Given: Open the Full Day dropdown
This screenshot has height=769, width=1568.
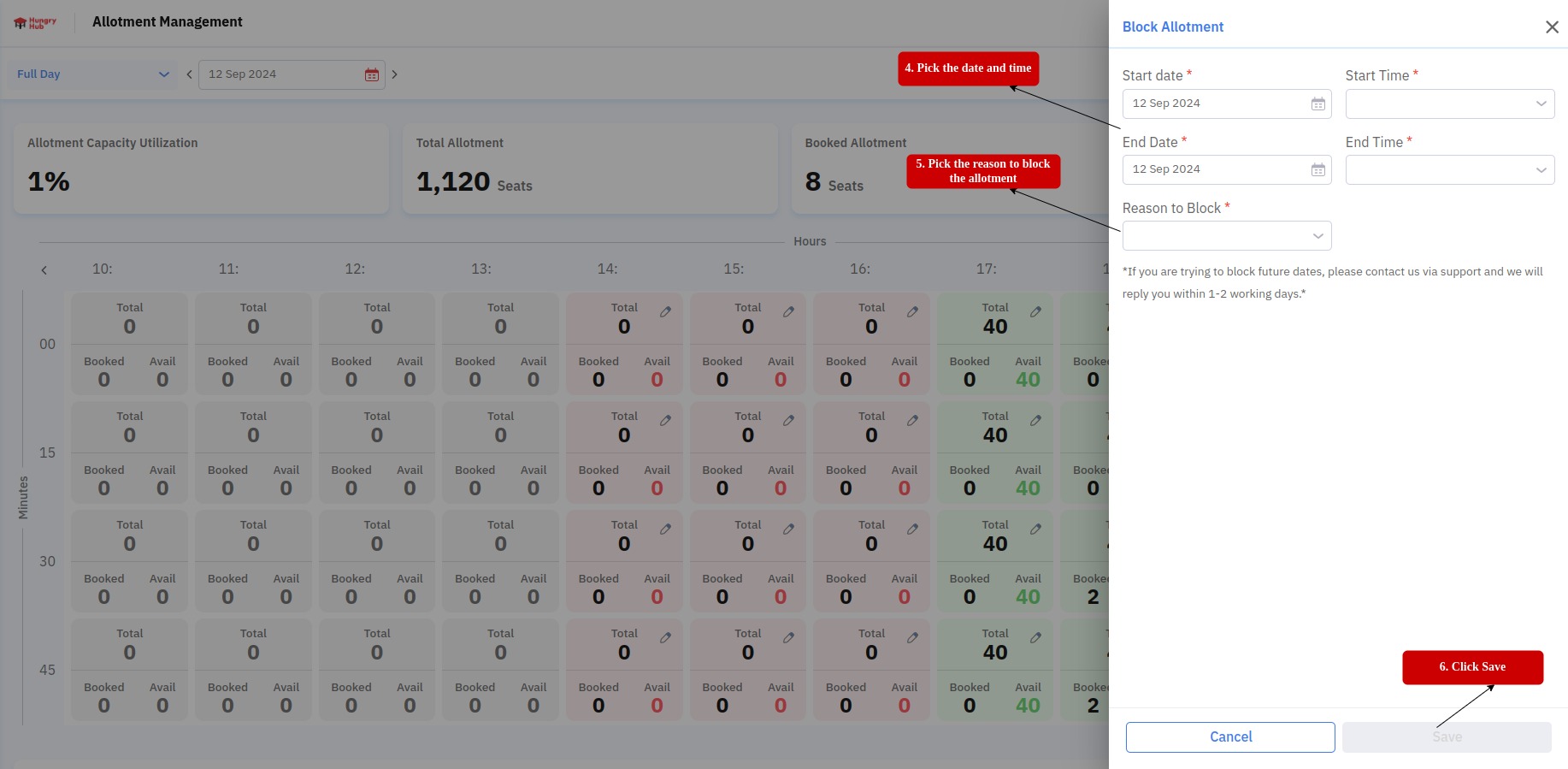Looking at the screenshot, I should (x=93, y=74).
